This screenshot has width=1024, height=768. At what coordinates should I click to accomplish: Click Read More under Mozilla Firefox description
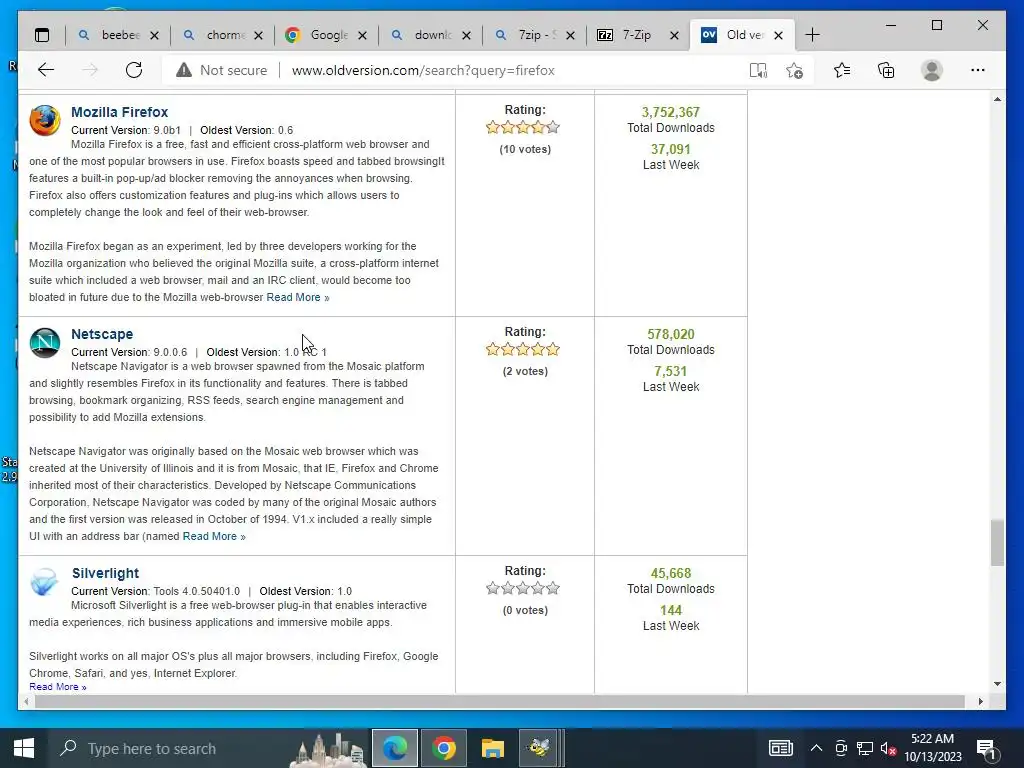[298, 297]
